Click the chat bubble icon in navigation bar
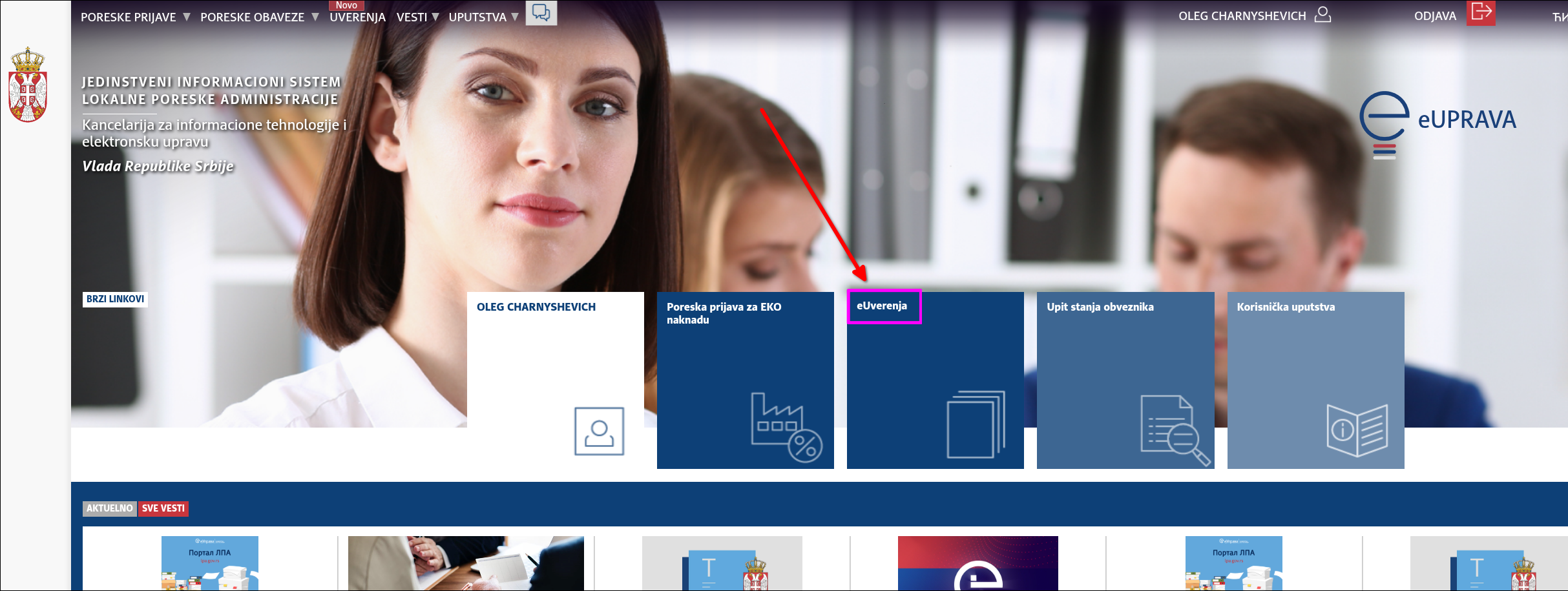Screen dimensions: 1568x591 [541, 13]
